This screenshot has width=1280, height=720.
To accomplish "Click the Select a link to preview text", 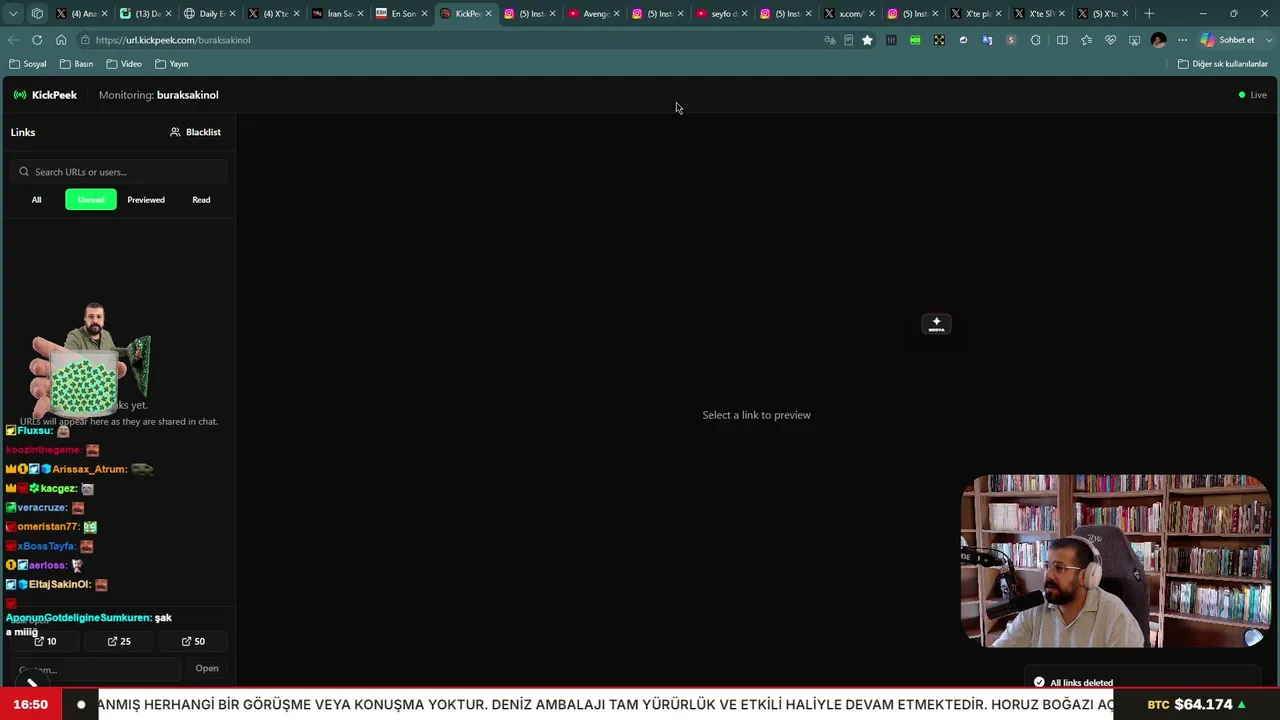I will 756,415.
